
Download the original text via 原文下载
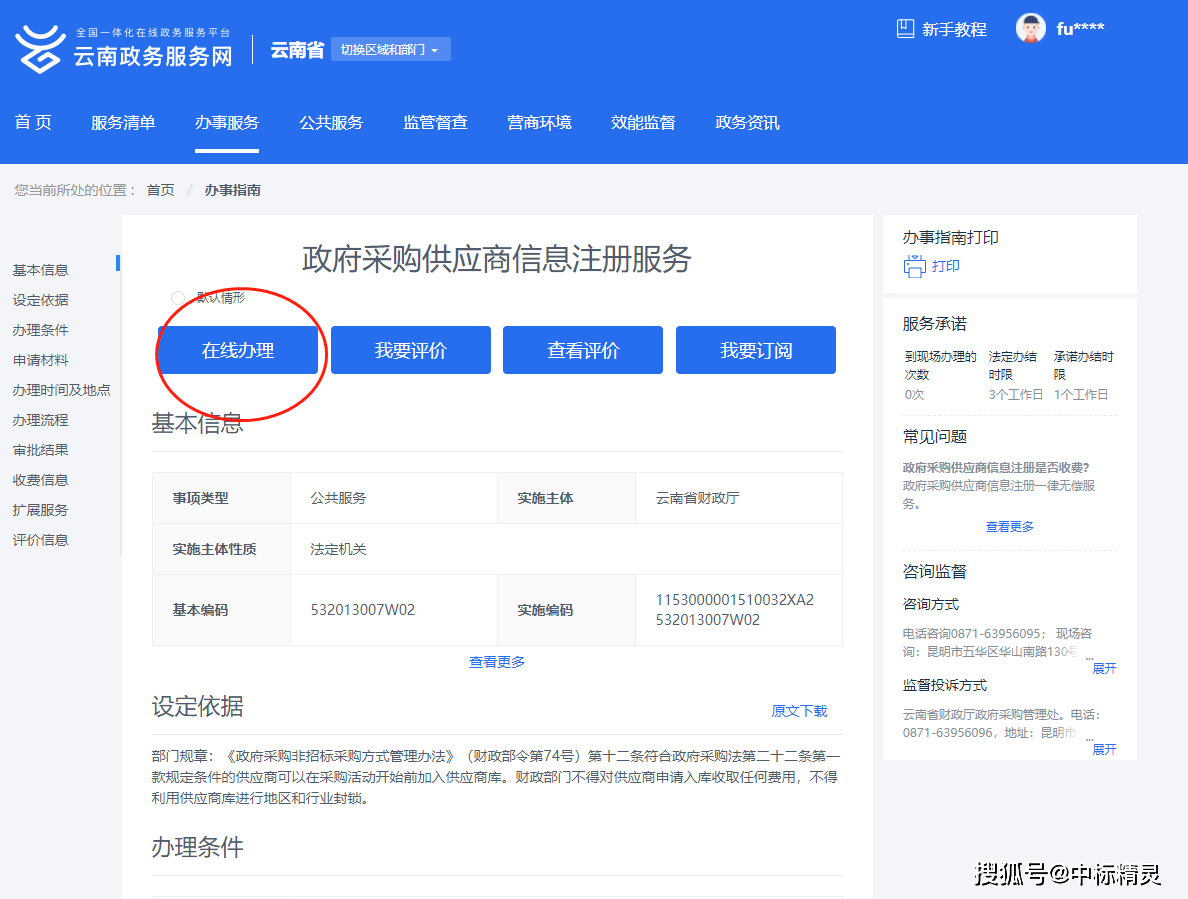tap(799, 710)
